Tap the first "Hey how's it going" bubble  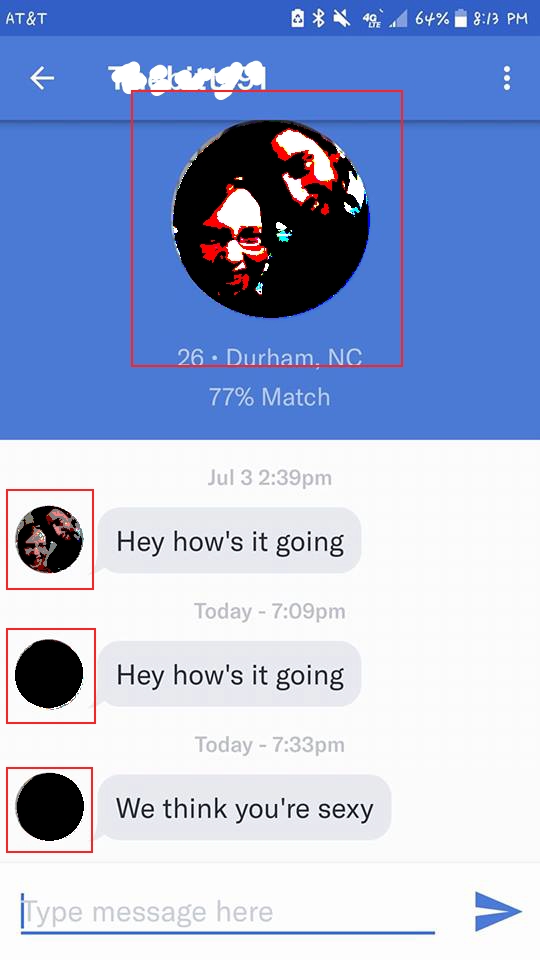pos(230,541)
